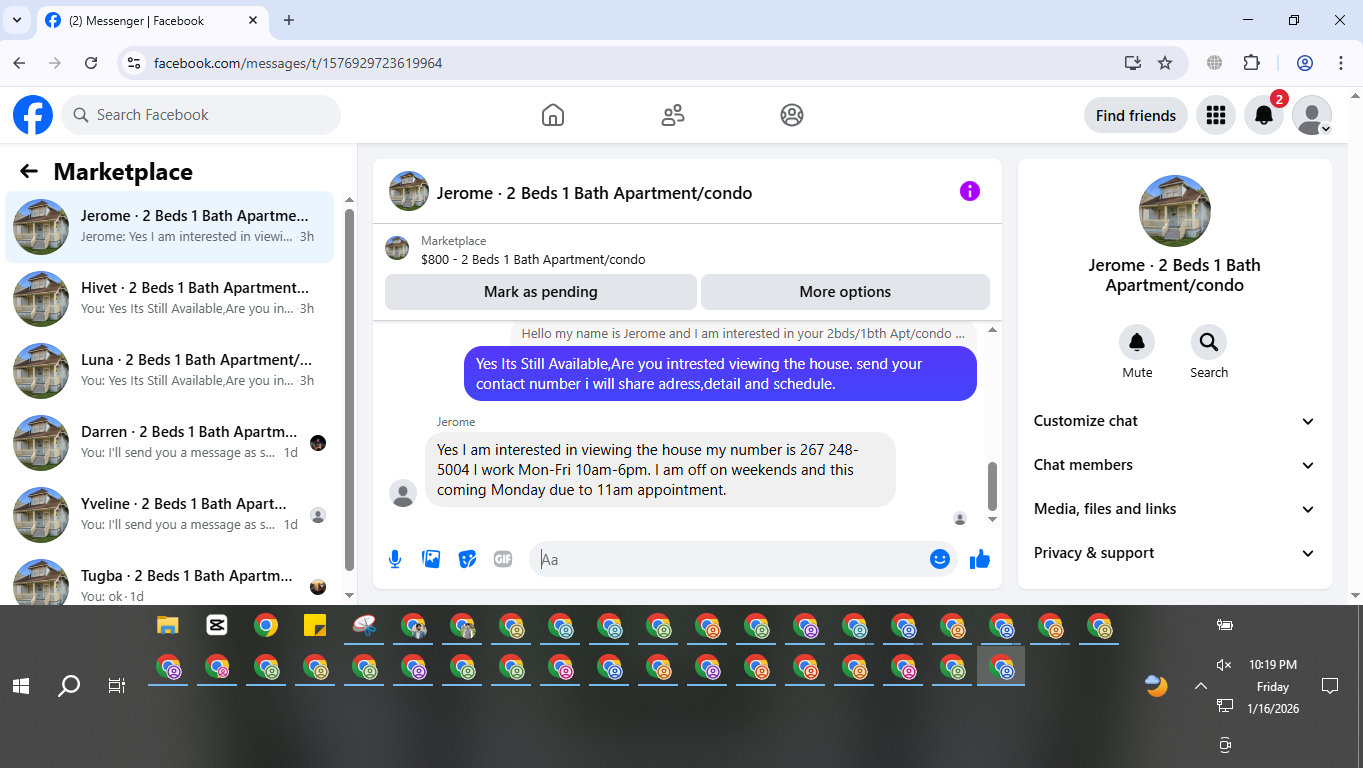This screenshot has height=768, width=1363.
Task: Open emoji picker in message box
Action: coord(940,559)
